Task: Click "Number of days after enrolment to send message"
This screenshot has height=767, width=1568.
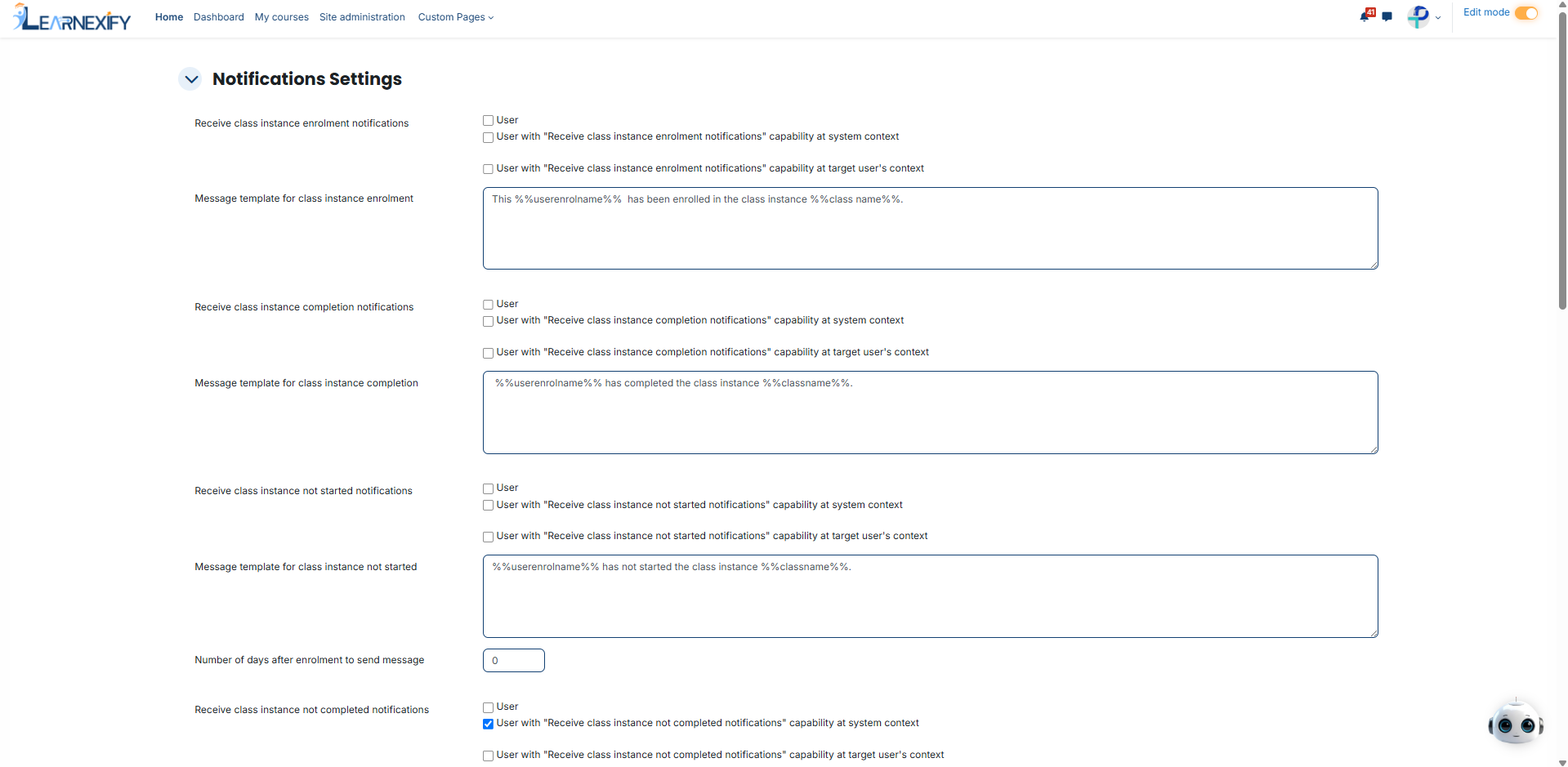Action: click(x=310, y=660)
